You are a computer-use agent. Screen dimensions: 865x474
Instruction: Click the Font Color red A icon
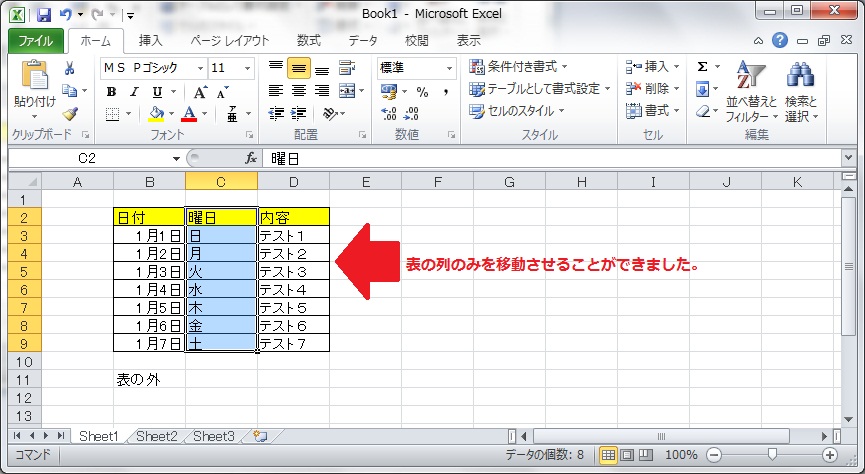(x=189, y=114)
